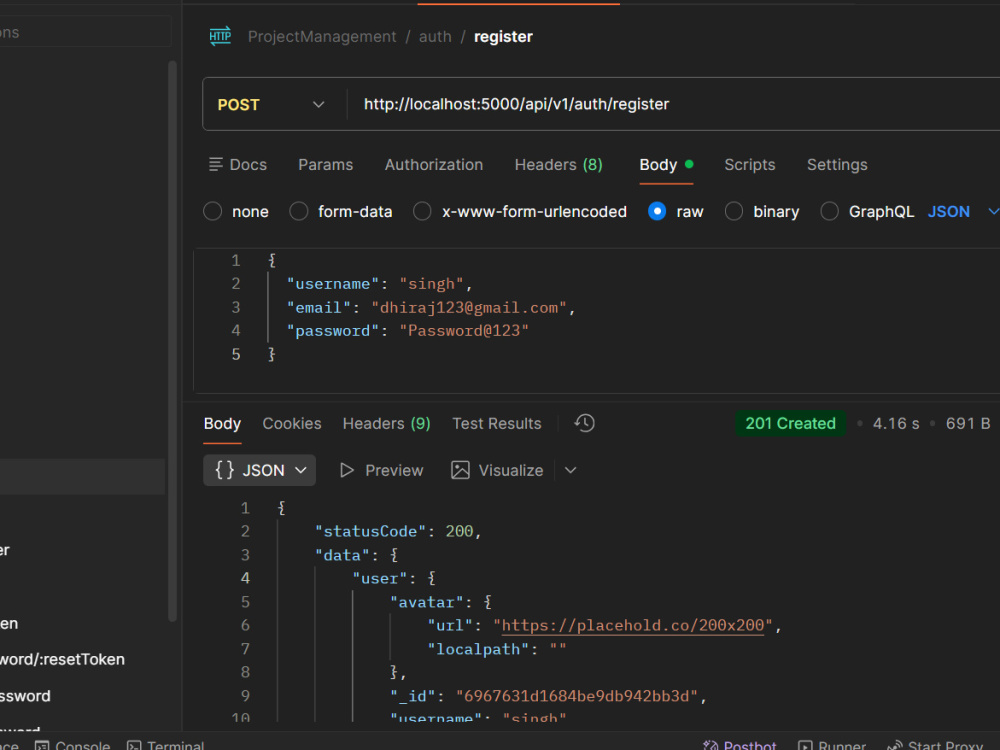Click the Visualize button
Viewport: 1000px width, 750px height.
click(x=497, y=471)
